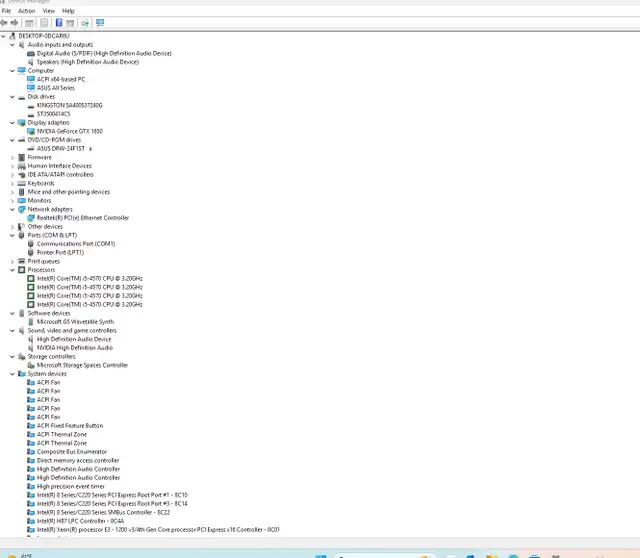Image resolution: width=640 pixels, height=558 pixels.
Task: Select ACPI Fixed Feature Button
Action: pyautogui.click(x=70, y=426)
